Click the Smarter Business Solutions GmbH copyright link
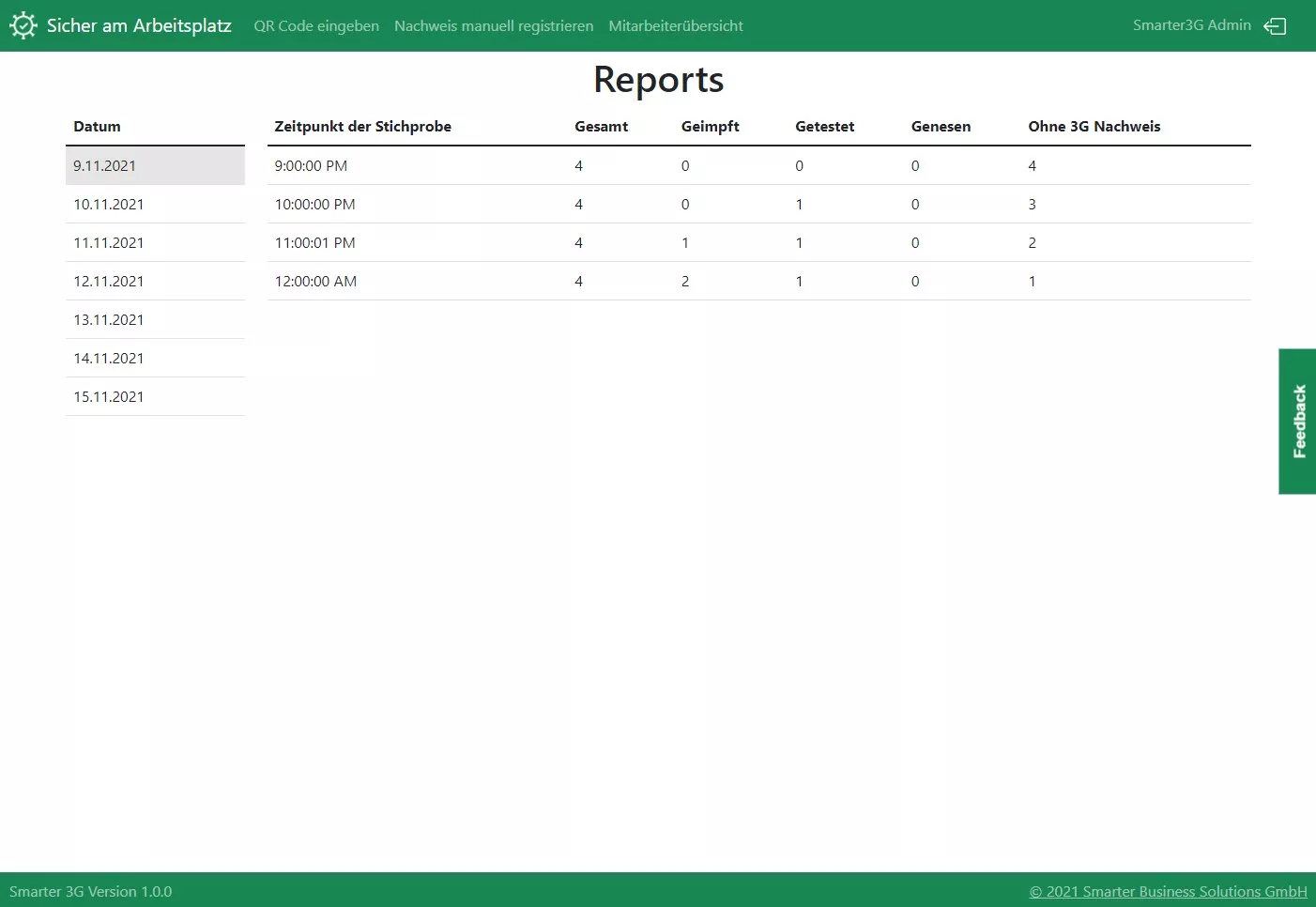Screen dimensions: 1316x907 click(x=1168, y=891)
